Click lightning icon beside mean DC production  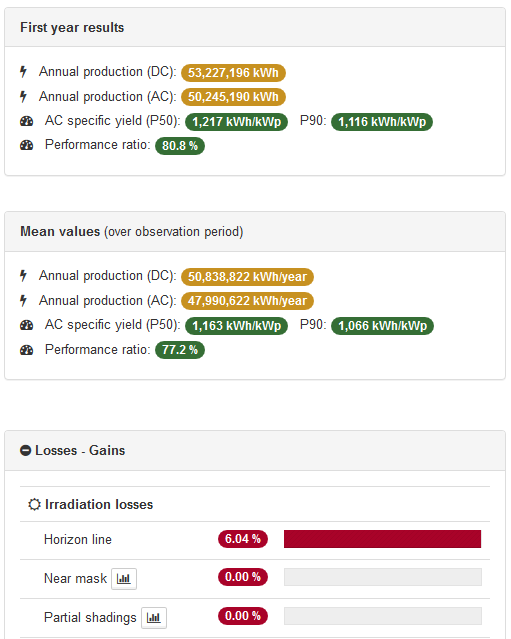(x=23, y=276)
